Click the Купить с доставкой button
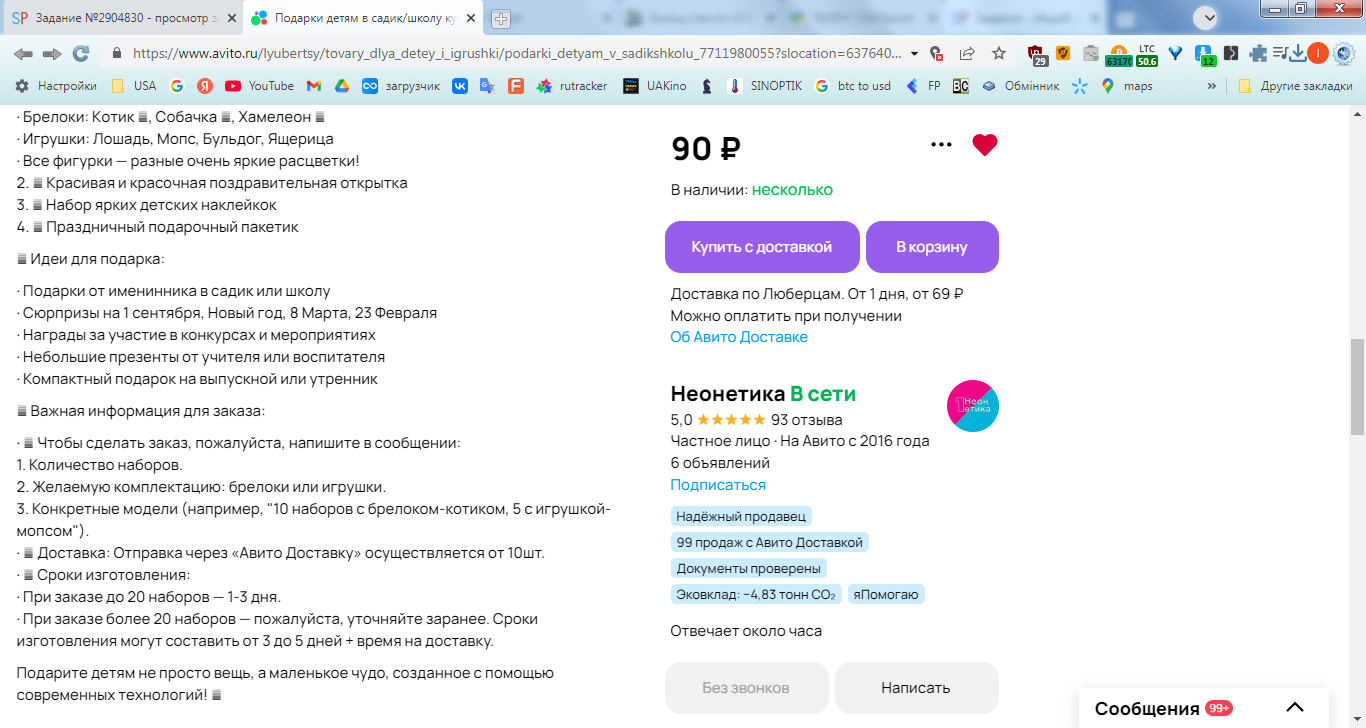The width and height of the screenshot is (1366, 728). 761,247
